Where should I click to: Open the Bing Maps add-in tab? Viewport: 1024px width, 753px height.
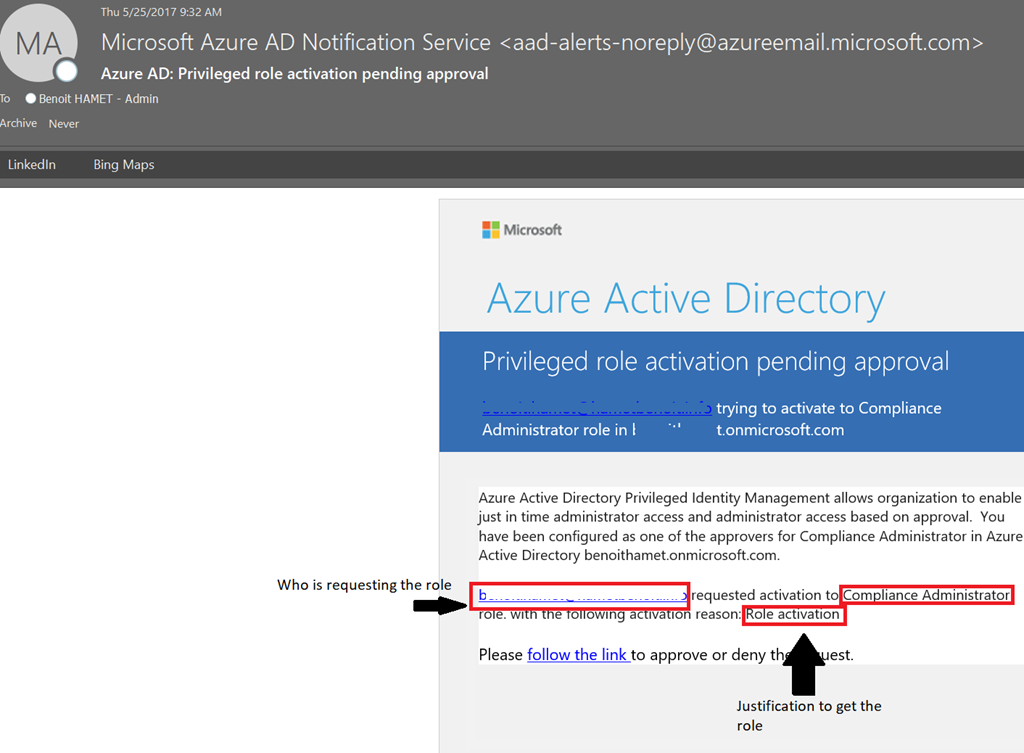coord(124,164)
